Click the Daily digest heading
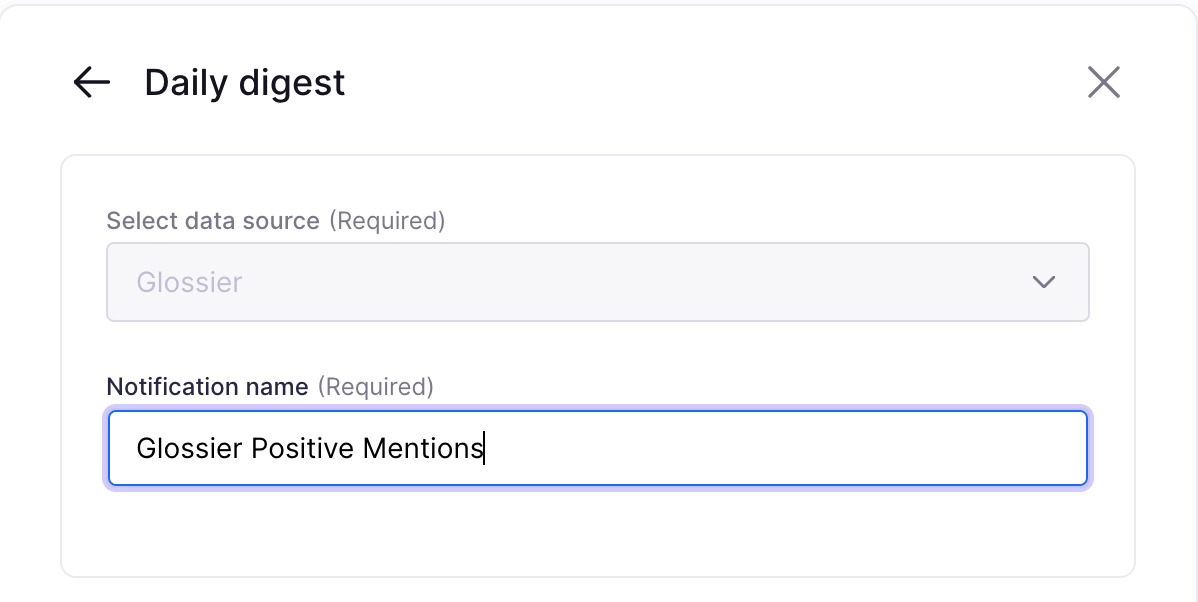1198x602 pixels. 244,82
